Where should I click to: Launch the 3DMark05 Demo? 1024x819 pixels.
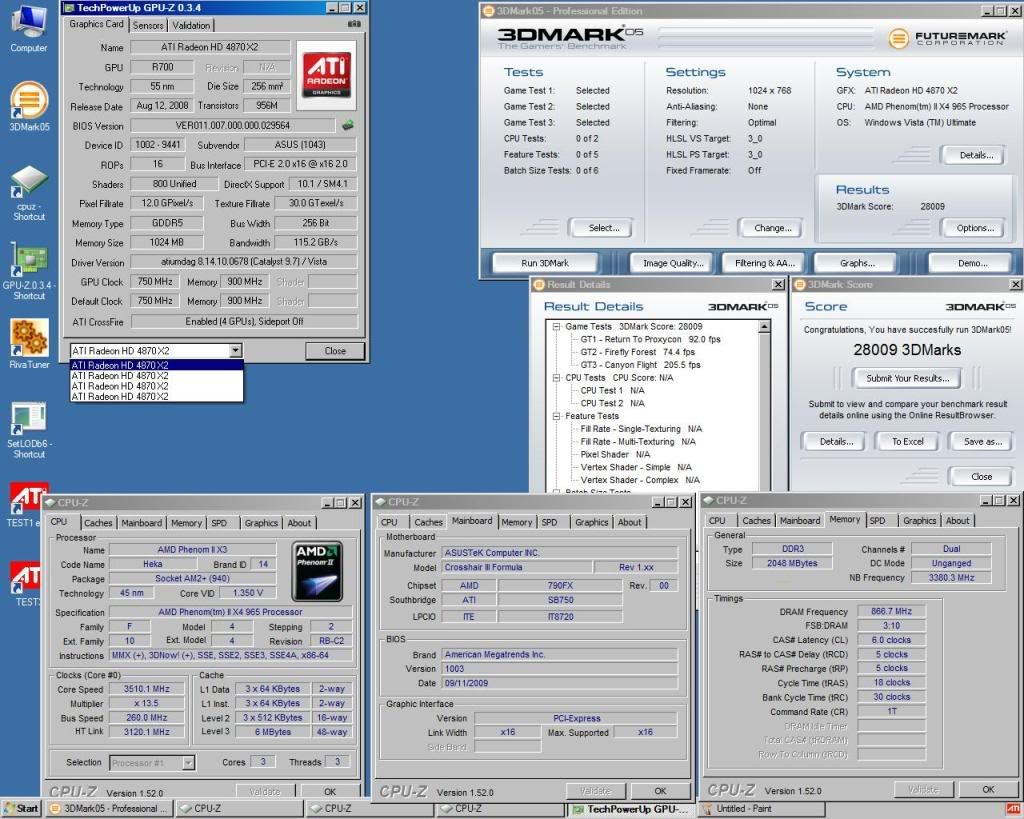click(x=972, y=263)
